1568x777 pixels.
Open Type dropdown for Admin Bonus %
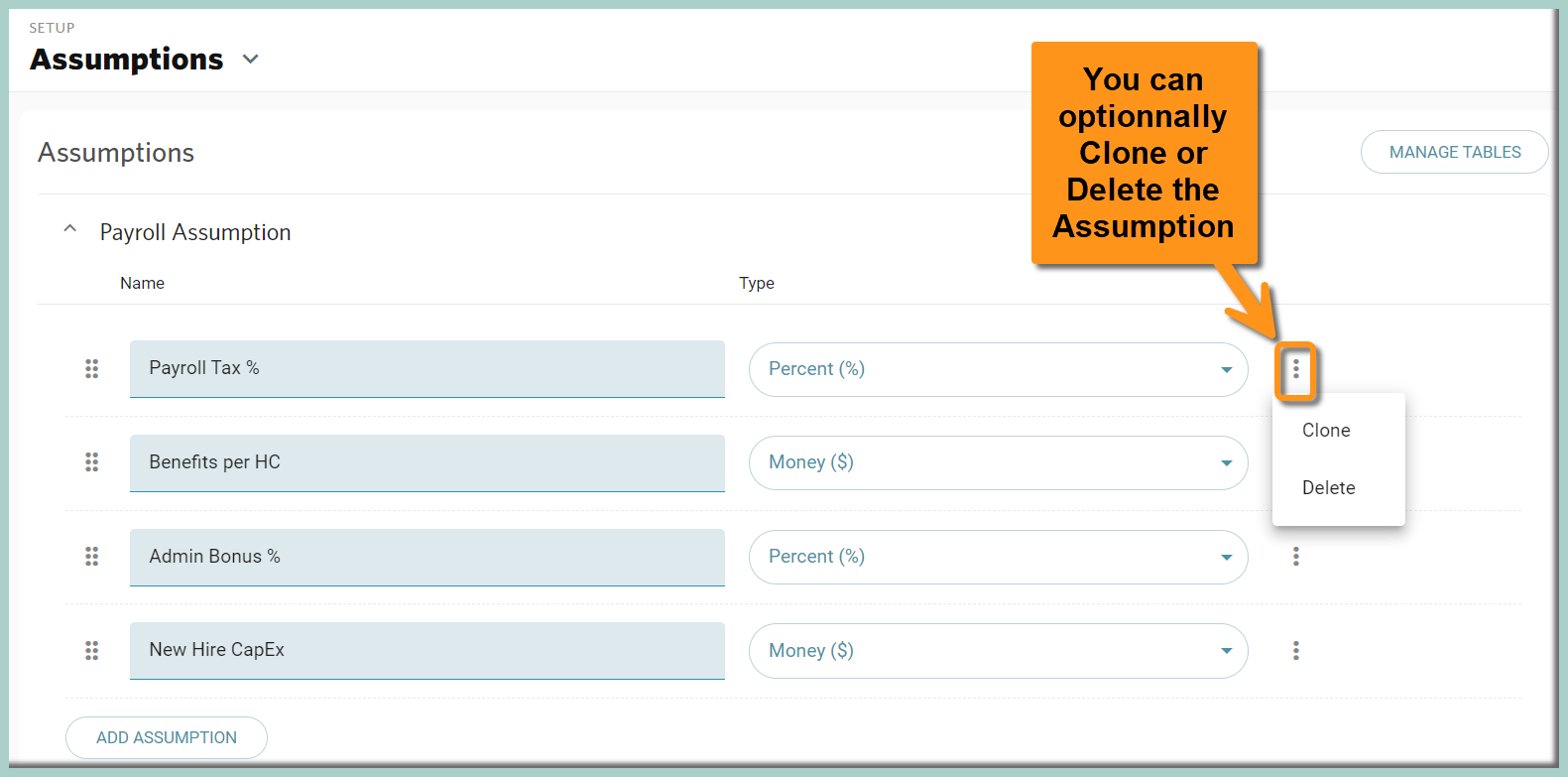tap(998, 557)
